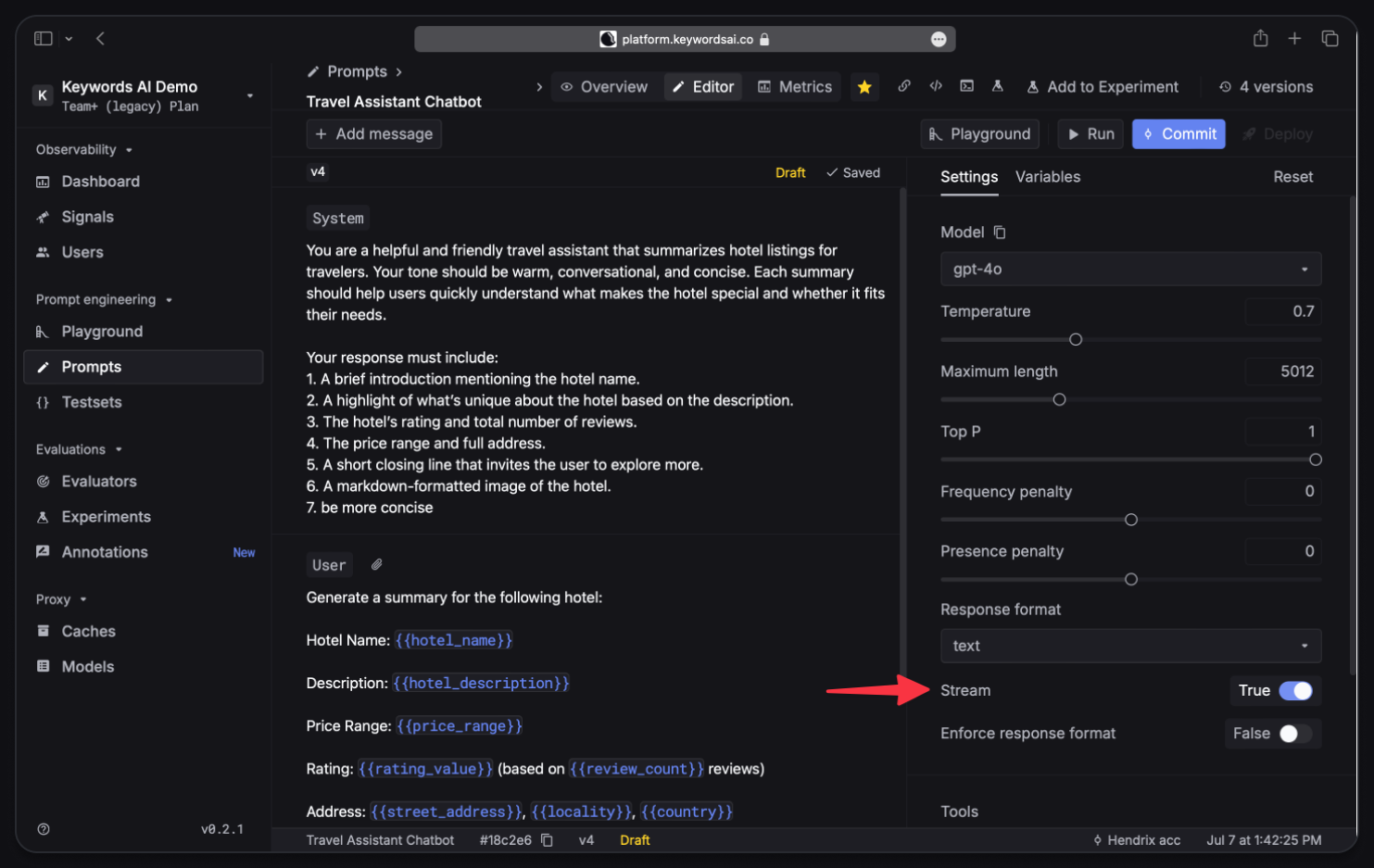Click the Add message button

[374, 134]
